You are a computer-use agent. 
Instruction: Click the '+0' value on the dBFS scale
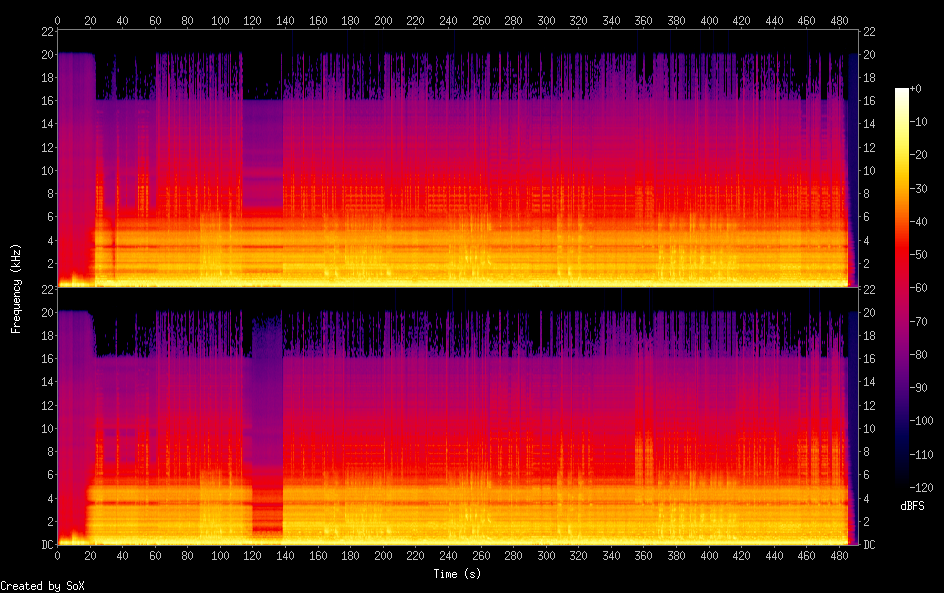(x=915, y=88)
